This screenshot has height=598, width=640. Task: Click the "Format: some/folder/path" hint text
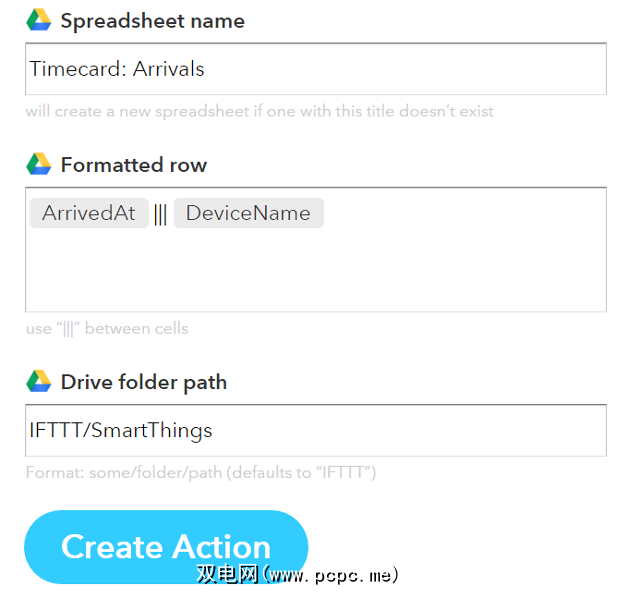tap(125, 472)
